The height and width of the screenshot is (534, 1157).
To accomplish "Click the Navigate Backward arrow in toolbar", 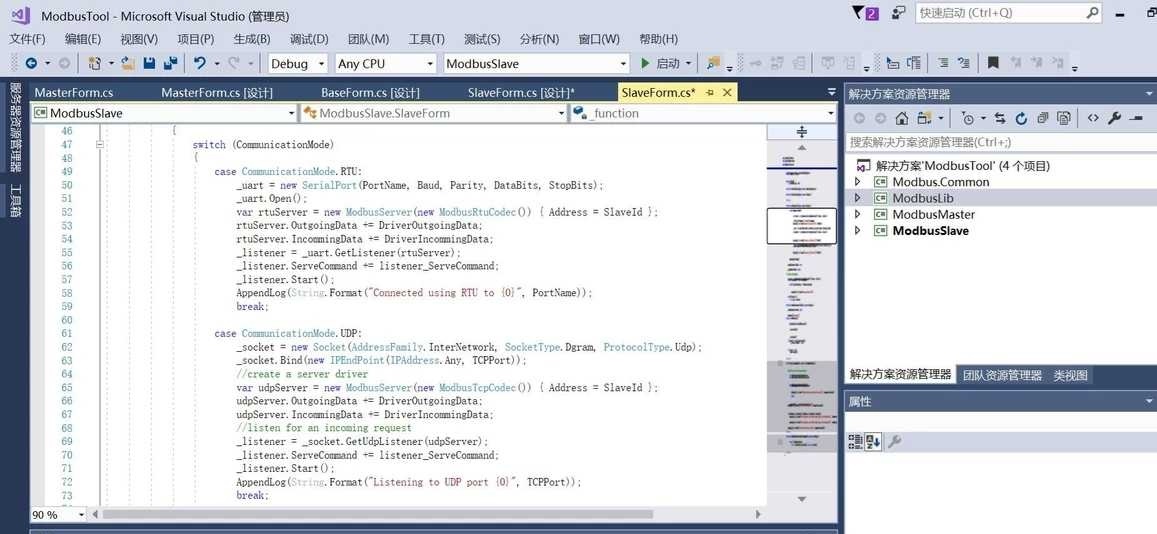I will (x=32, y=64).
